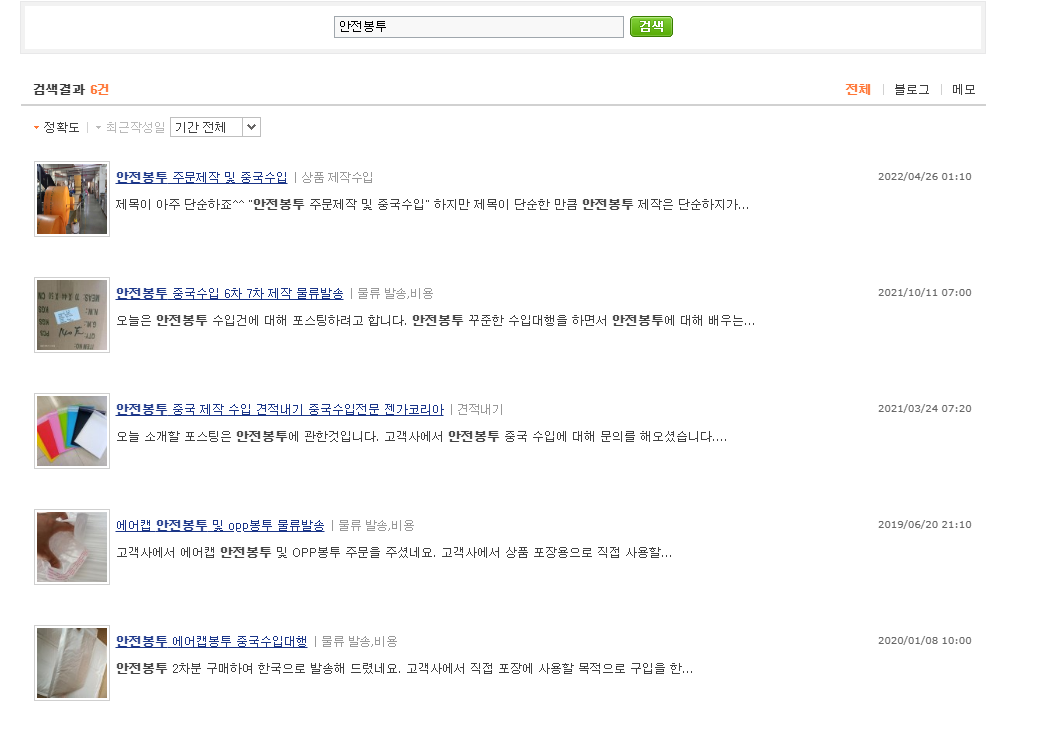The width and height of the screenshot is (1037, 731).
Task: Select the 메모 tab
Action: 963,90
